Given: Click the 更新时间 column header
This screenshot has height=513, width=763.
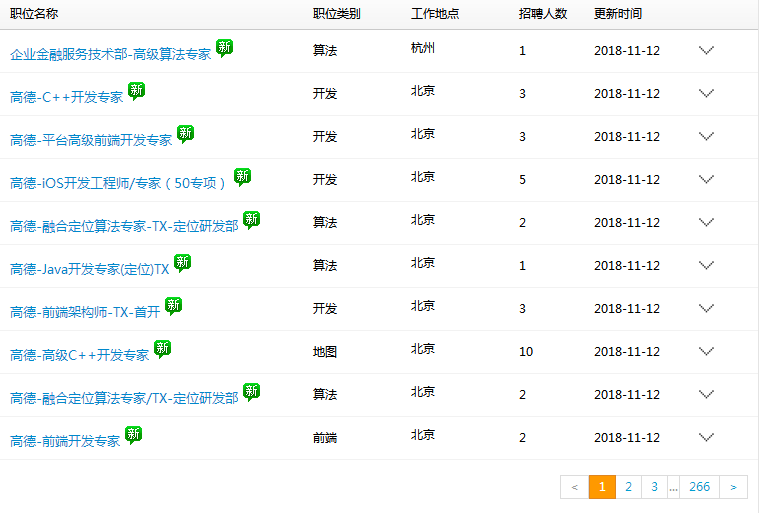Looking at the screenshot, I should click(618, 14).
